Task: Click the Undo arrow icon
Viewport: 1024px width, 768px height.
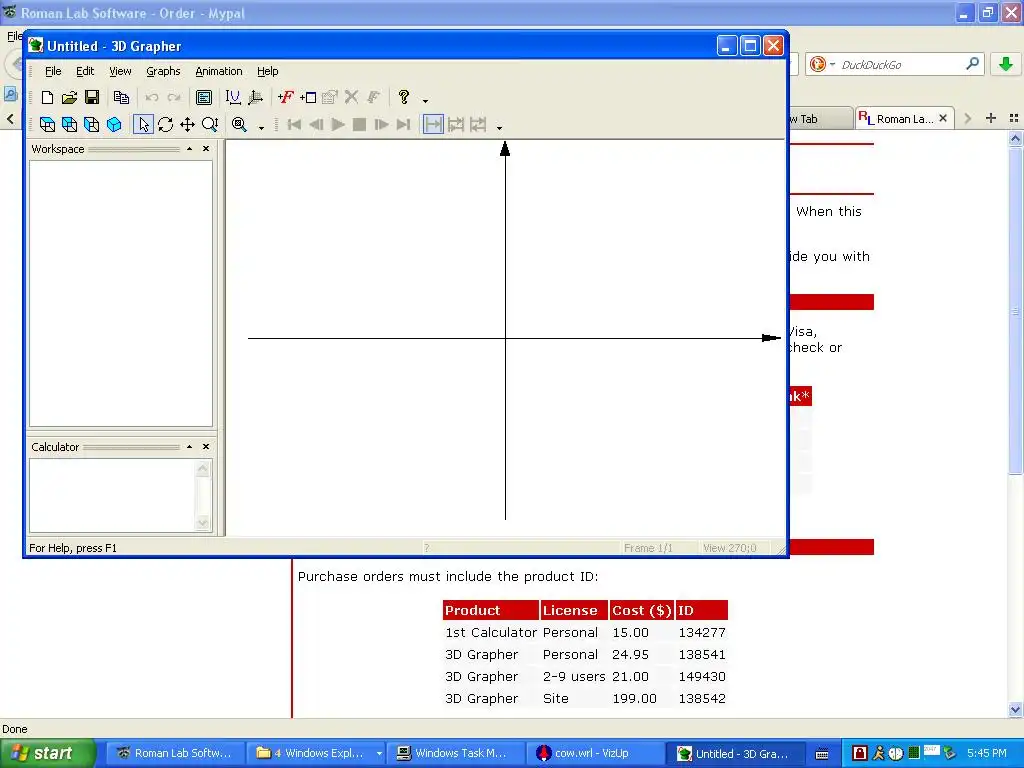Action: point(152,97)
